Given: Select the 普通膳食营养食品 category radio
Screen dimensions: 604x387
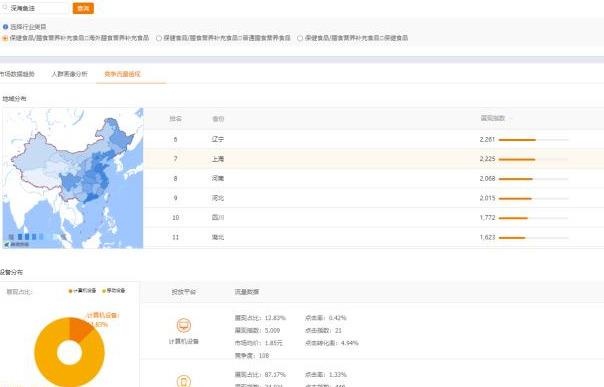Looking at the screenshot, I should pos(159,38).
